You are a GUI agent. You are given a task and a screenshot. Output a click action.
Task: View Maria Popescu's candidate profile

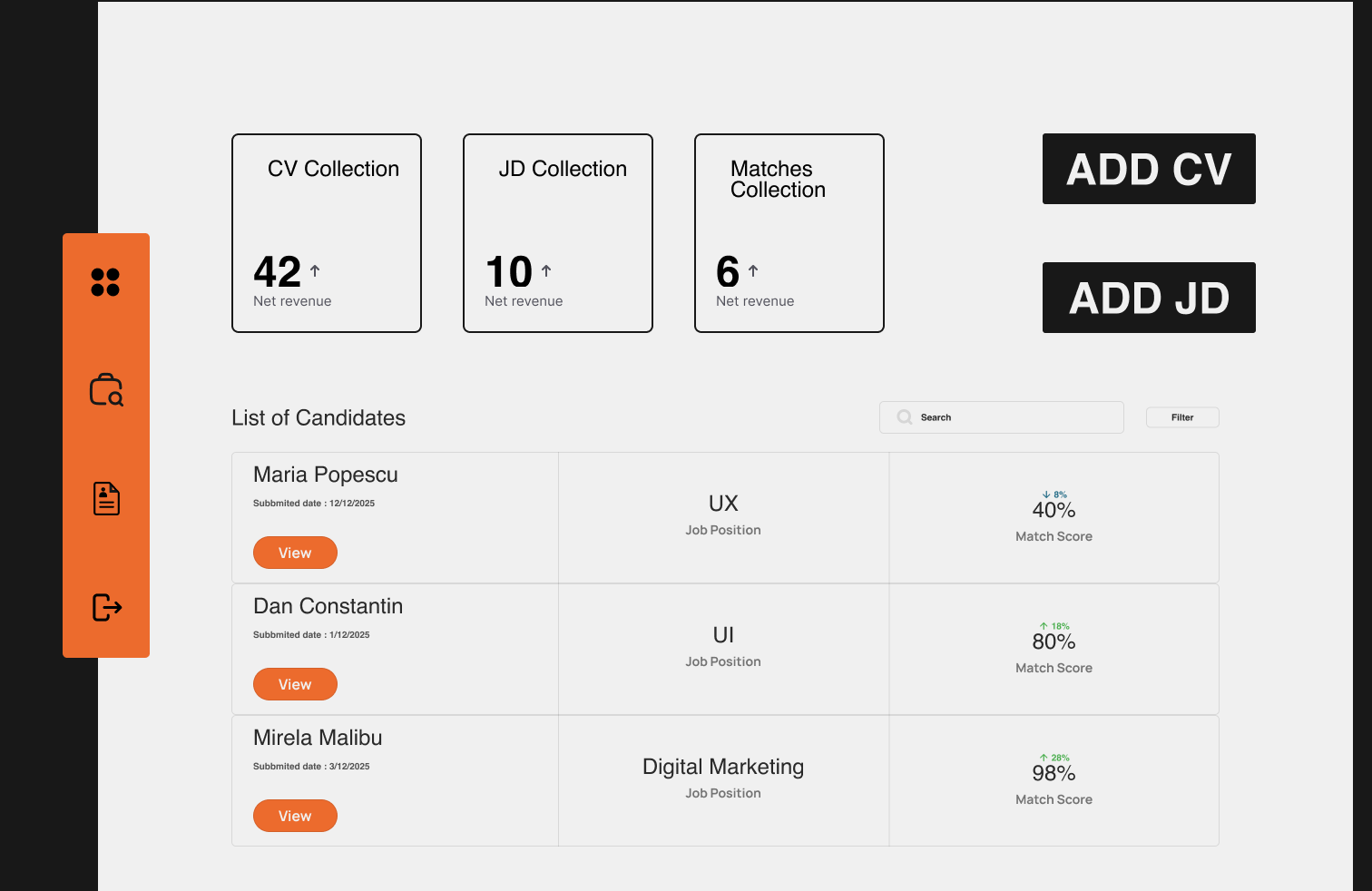295,553
